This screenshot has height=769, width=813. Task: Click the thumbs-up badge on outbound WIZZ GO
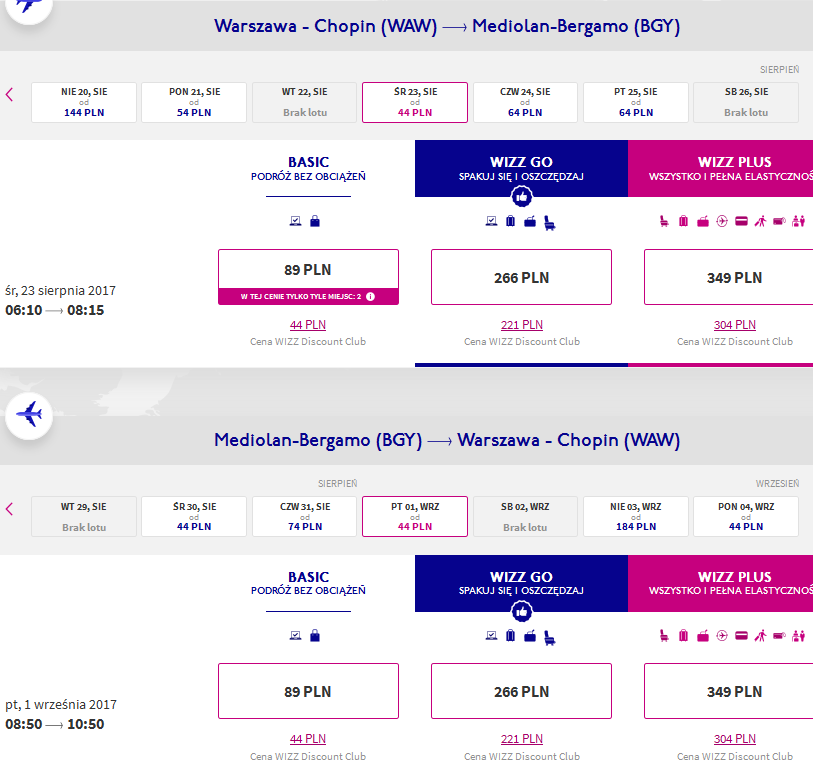[x=522, y=197]
